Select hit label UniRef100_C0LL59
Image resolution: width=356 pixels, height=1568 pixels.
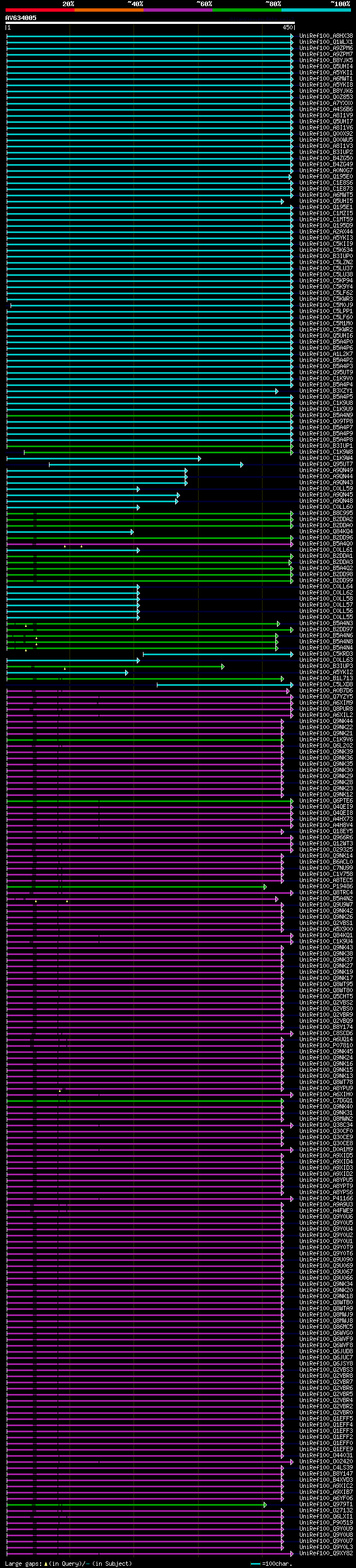326,489
